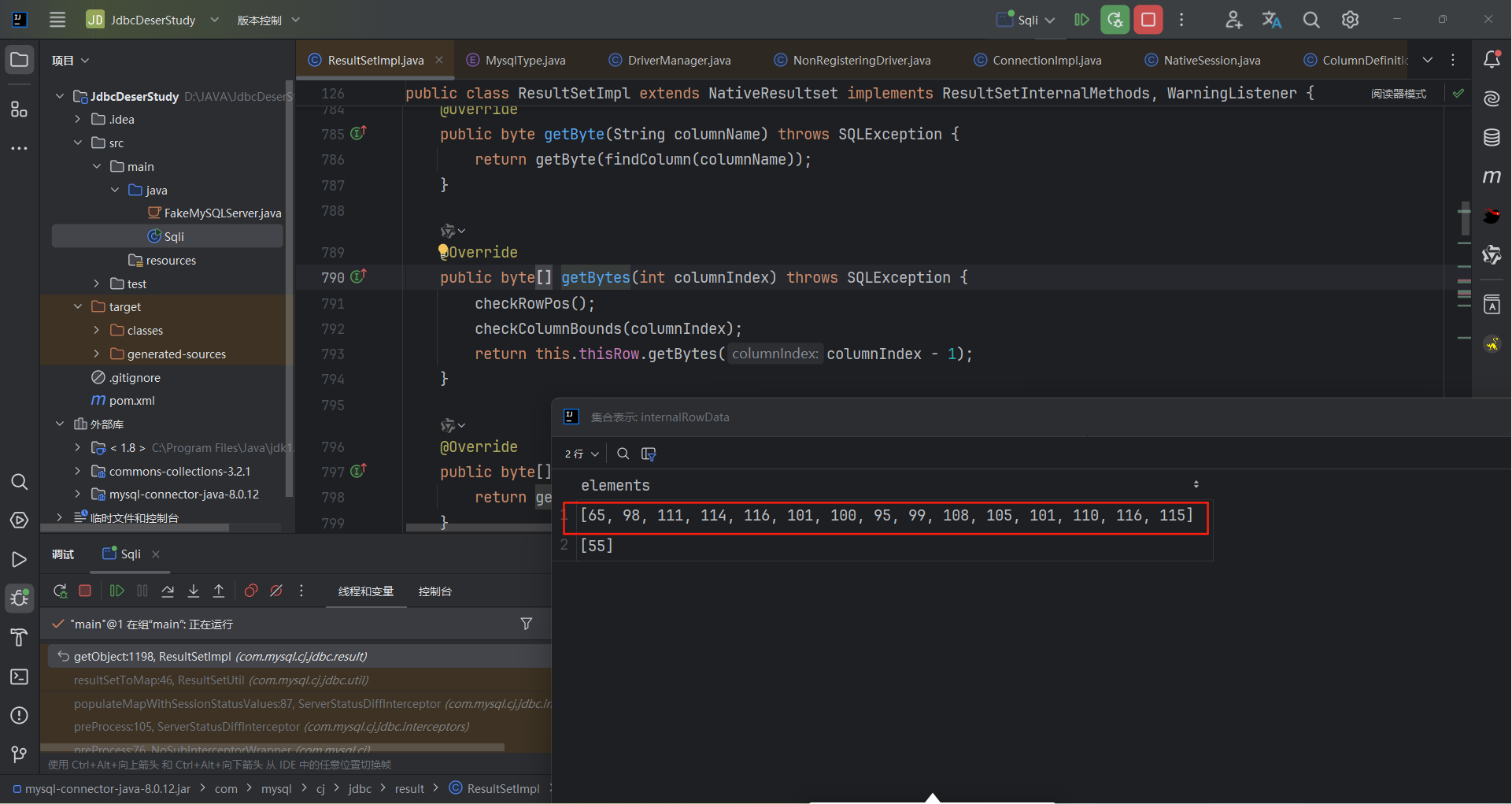Expand commons-collections-3.2.1 library

78,471
